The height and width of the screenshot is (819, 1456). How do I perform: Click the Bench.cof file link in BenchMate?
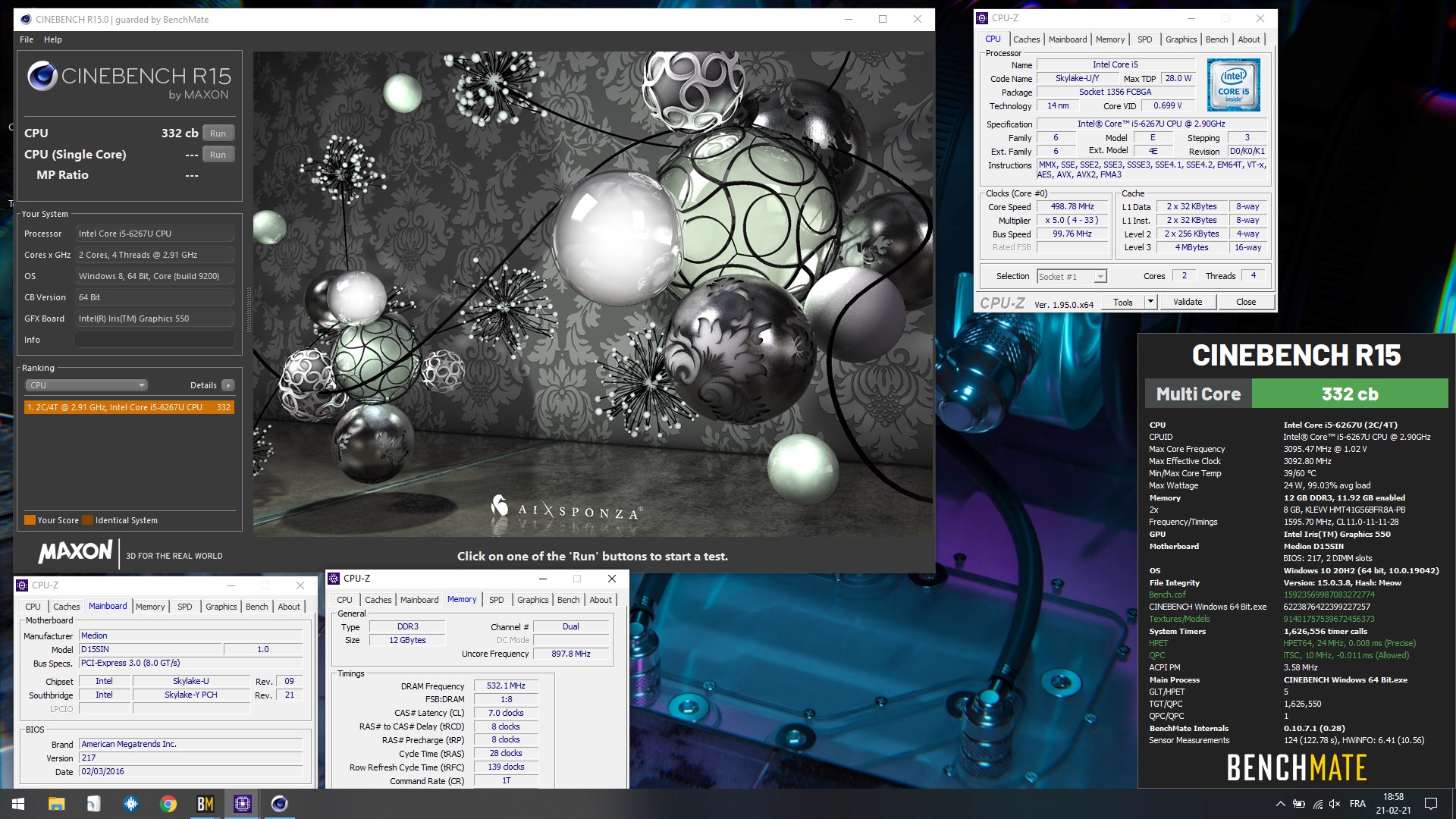pos(1167,595)
